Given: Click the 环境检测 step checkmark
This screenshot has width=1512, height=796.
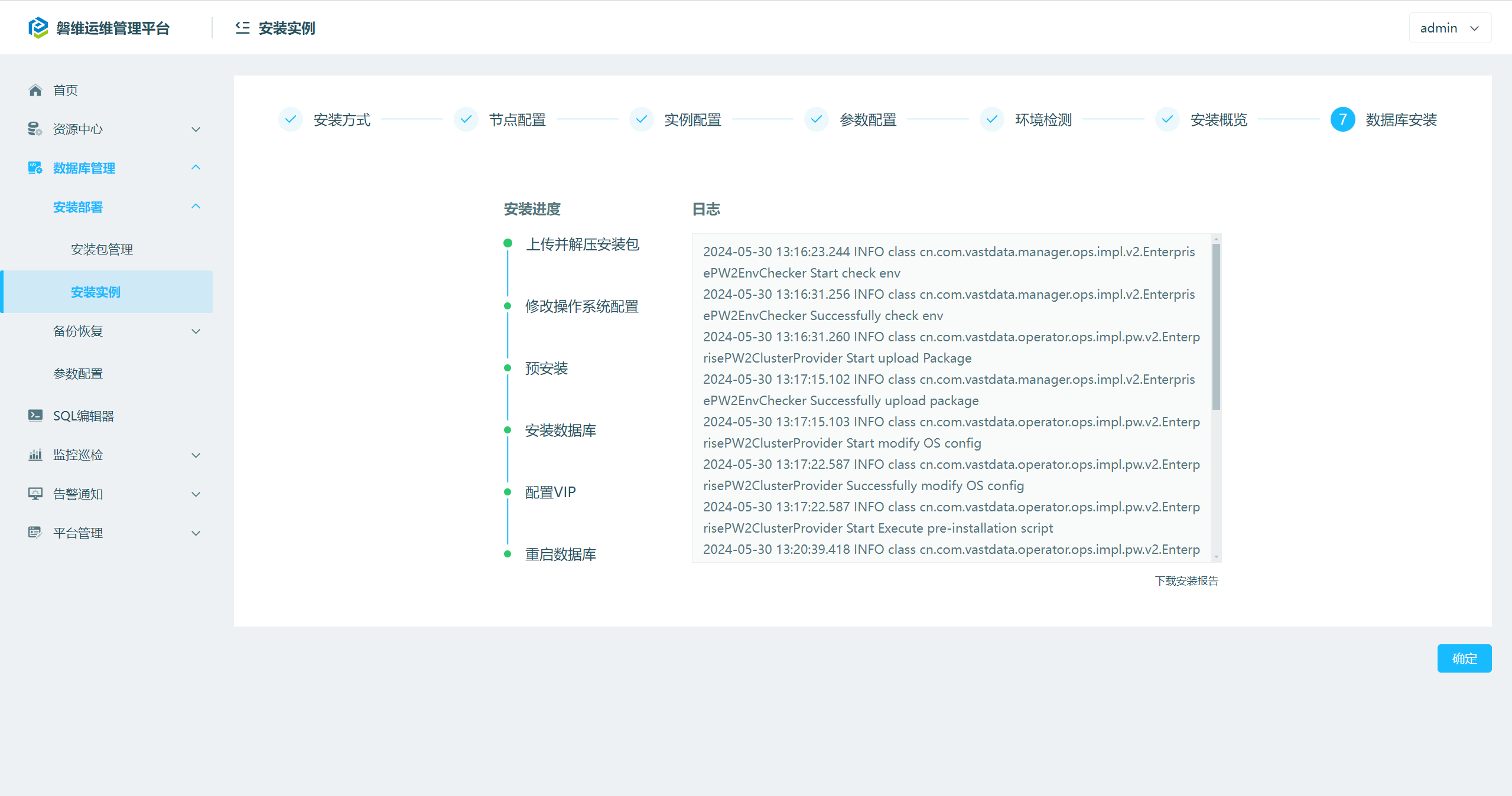Looking at the screenshot, I should click(992, 120).
